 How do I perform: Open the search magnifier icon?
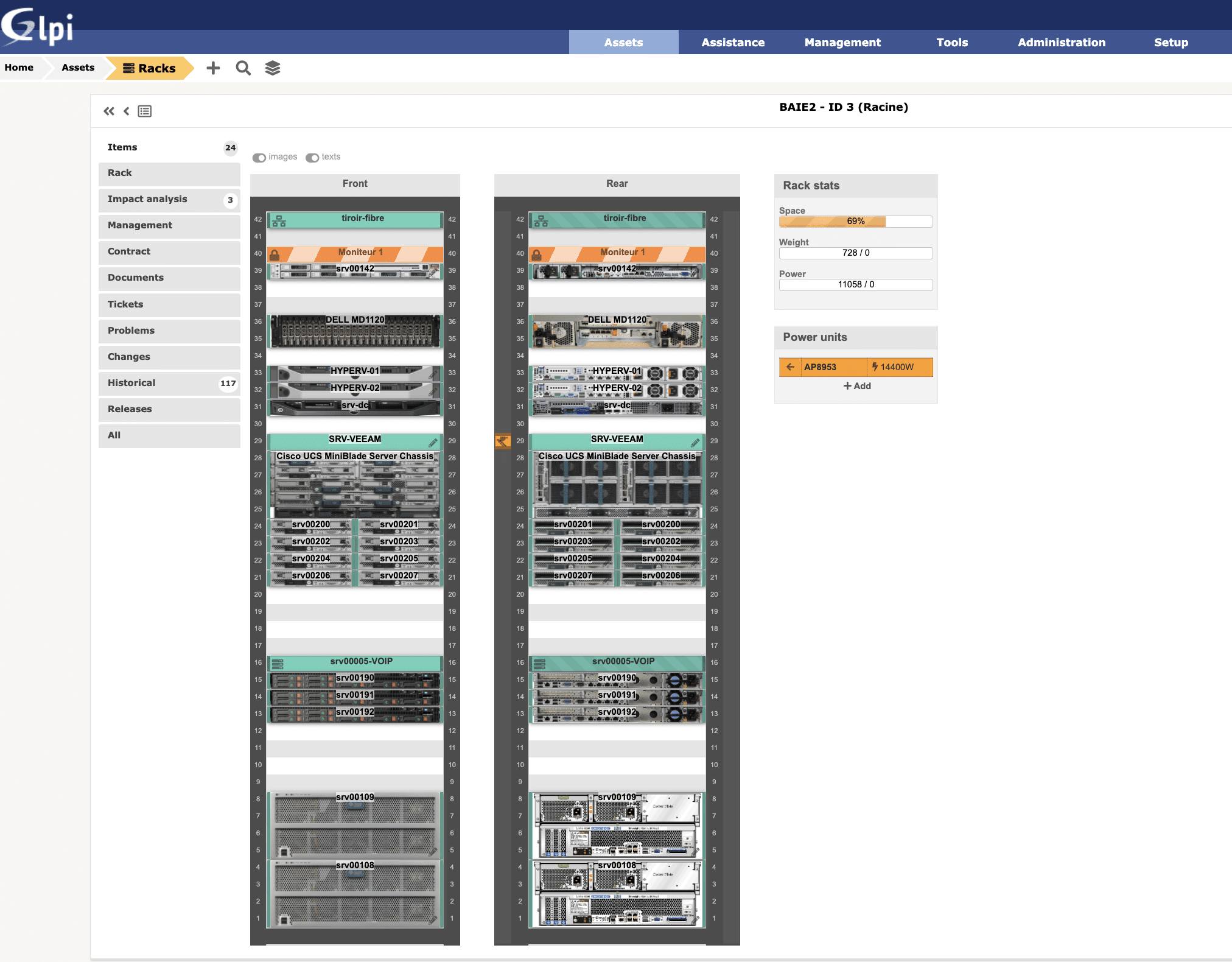coord(243,68)
